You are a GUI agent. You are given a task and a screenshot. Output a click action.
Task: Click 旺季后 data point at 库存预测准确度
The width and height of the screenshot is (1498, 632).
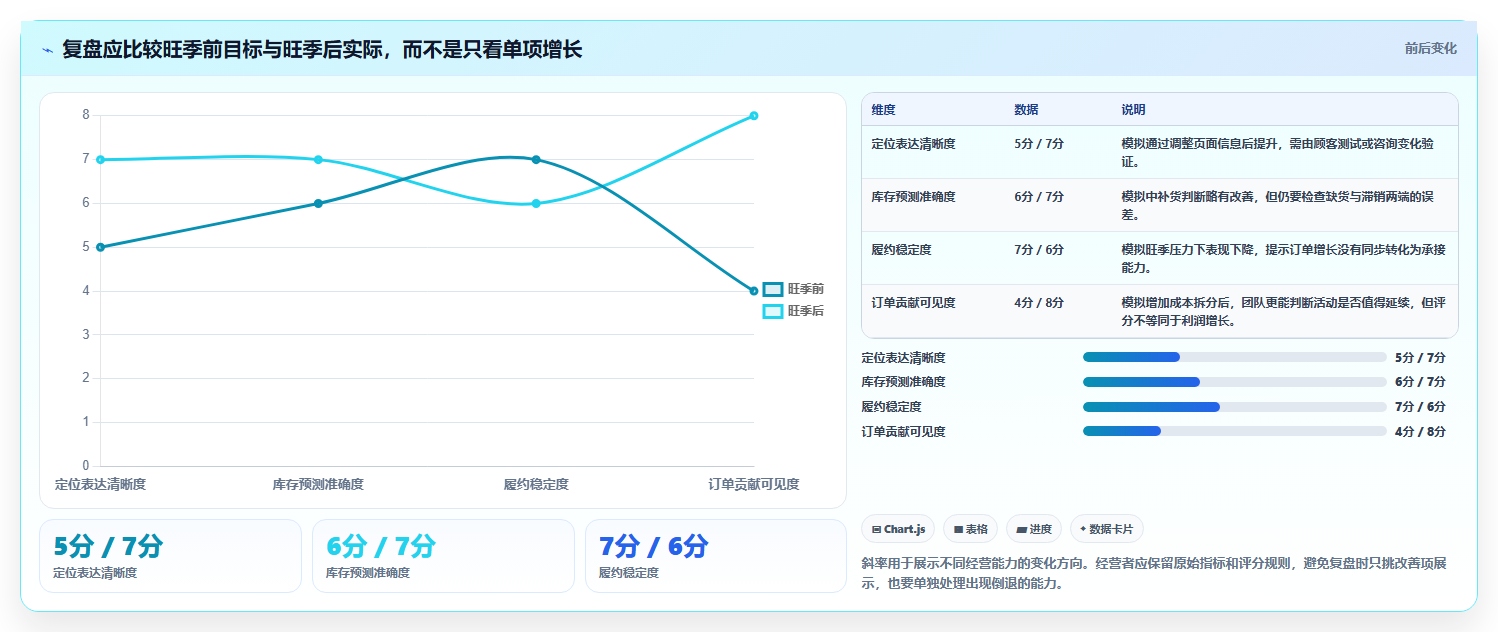click(x=318, y=159)
